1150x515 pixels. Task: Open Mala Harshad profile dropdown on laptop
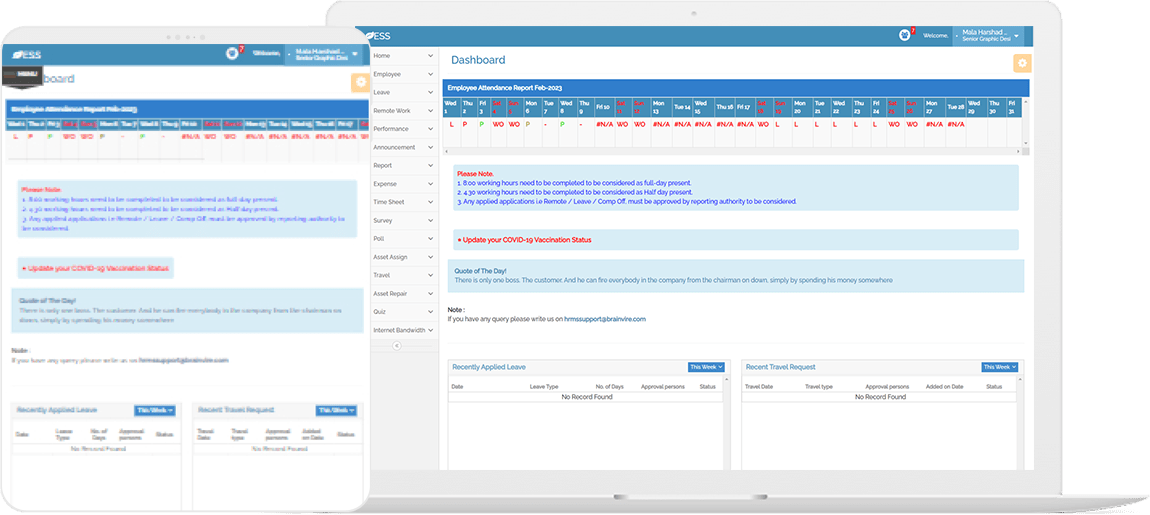tap(990, 36)
